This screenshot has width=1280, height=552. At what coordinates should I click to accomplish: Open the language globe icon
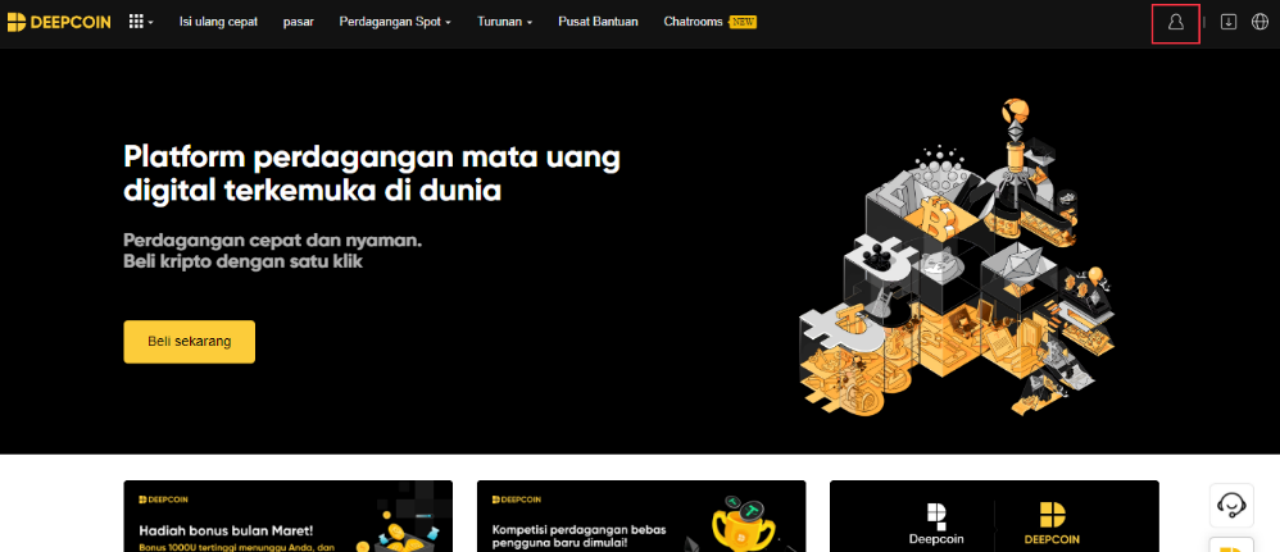(x=1260, y=22)
